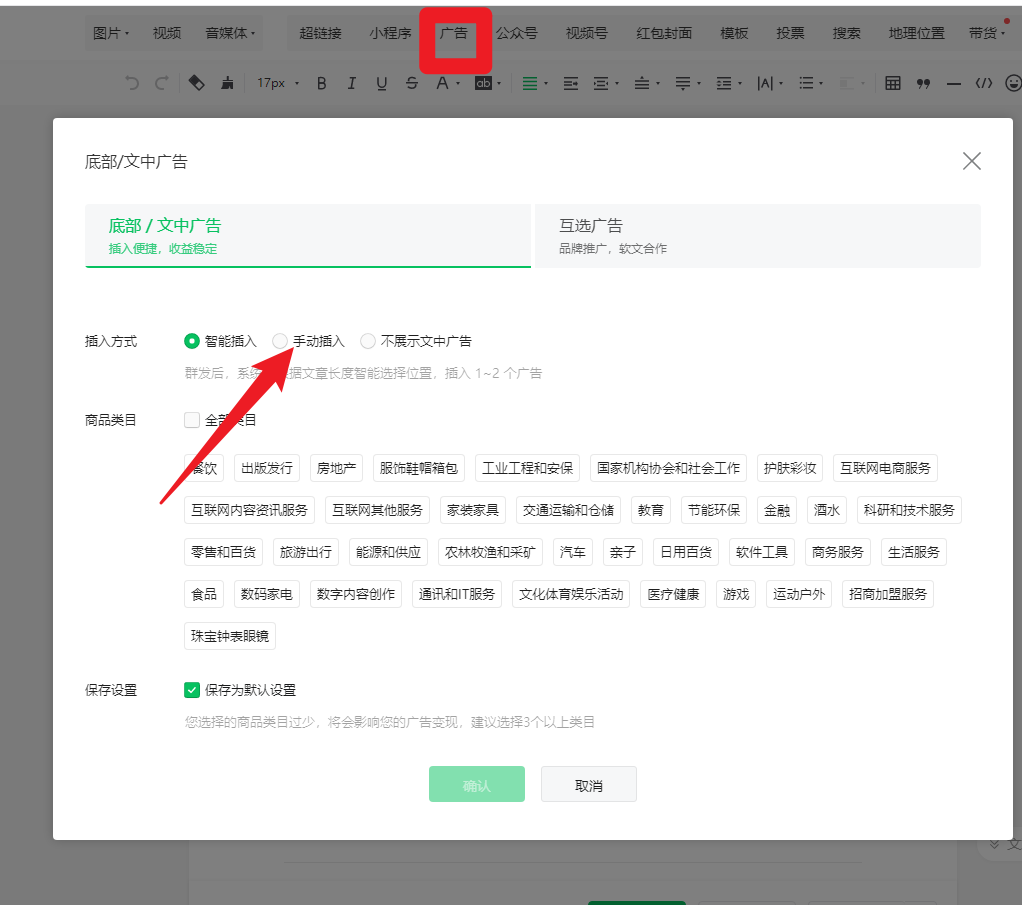1022x905 pixels.
Task: Click the line height icon
Action: tap(723, 83)
